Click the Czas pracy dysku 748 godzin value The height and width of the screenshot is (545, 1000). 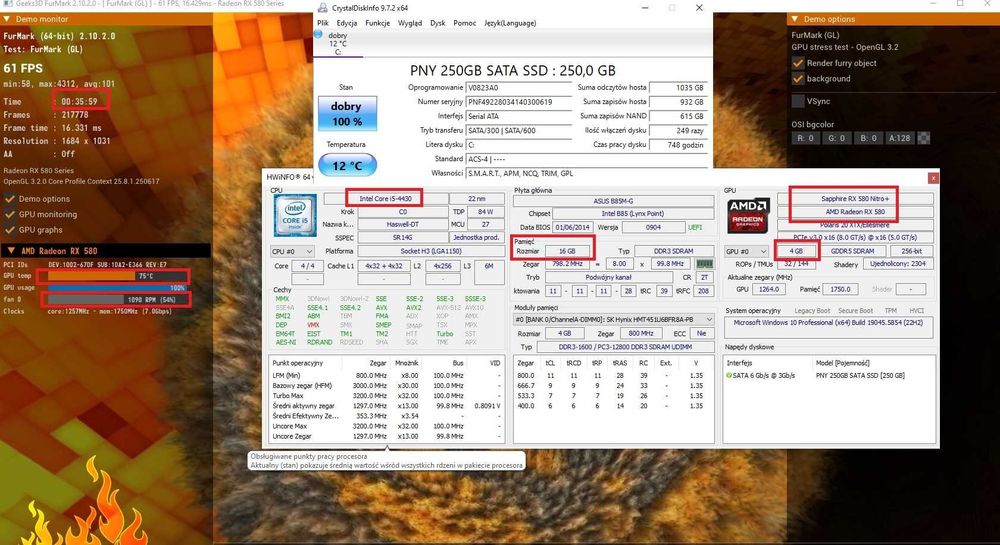coord(678,145)
